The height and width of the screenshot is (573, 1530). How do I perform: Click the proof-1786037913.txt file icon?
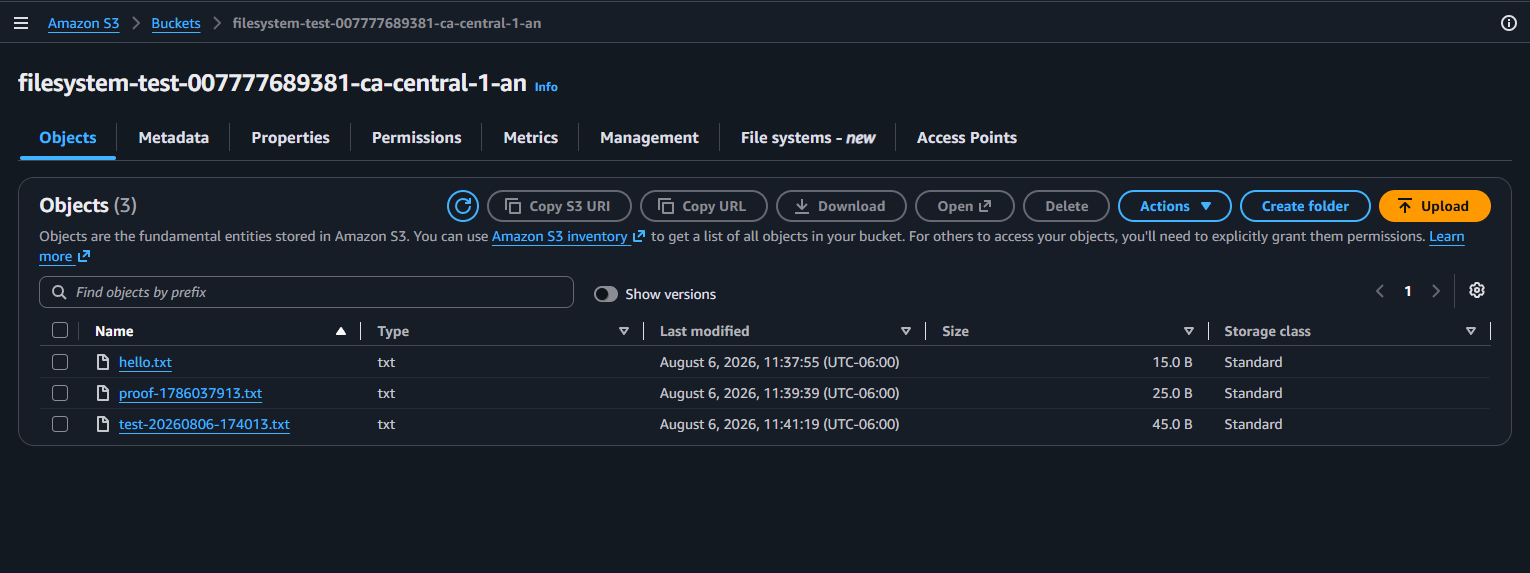coord(102,393)
